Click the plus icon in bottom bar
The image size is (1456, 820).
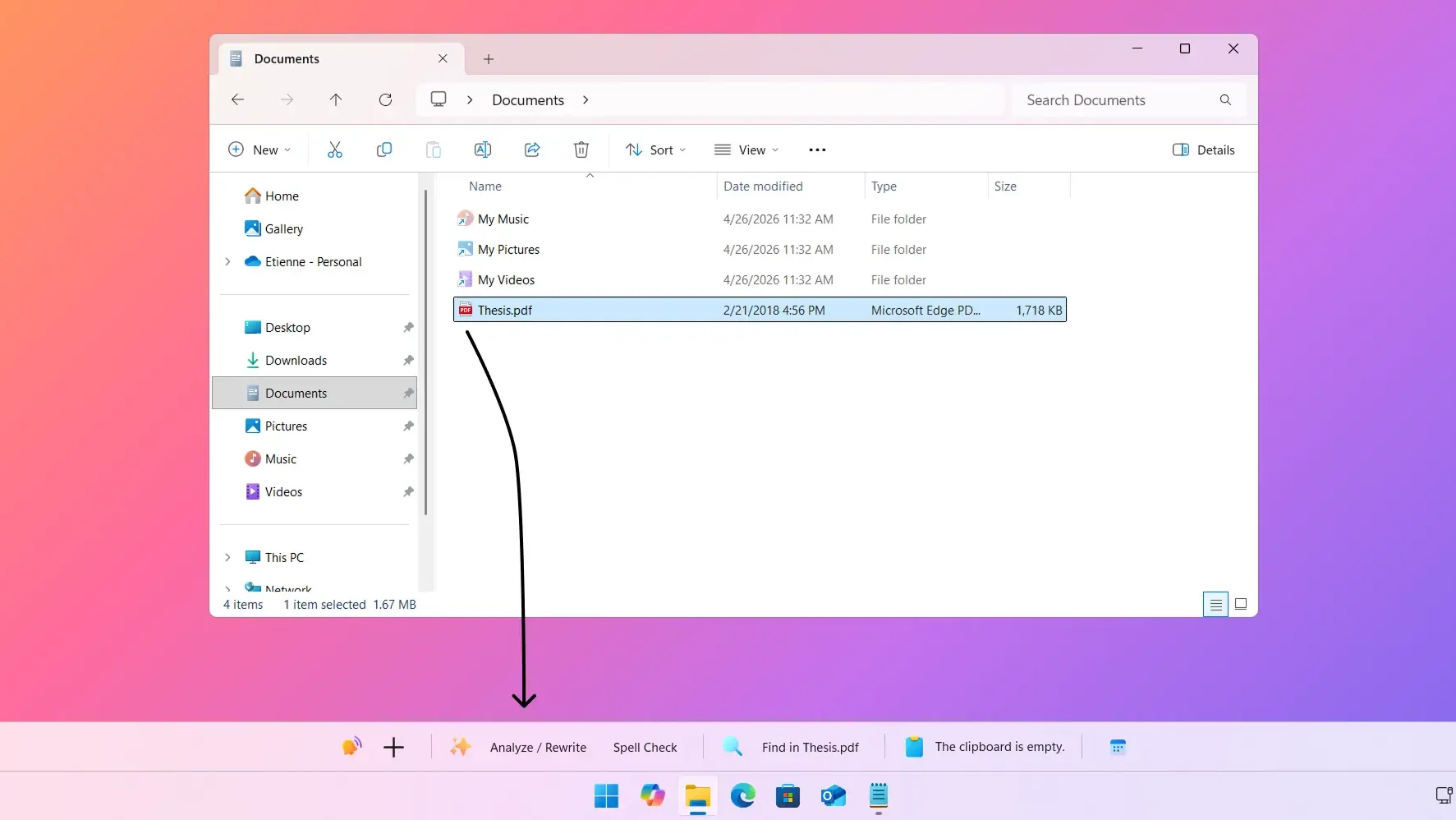coord(394,747)
